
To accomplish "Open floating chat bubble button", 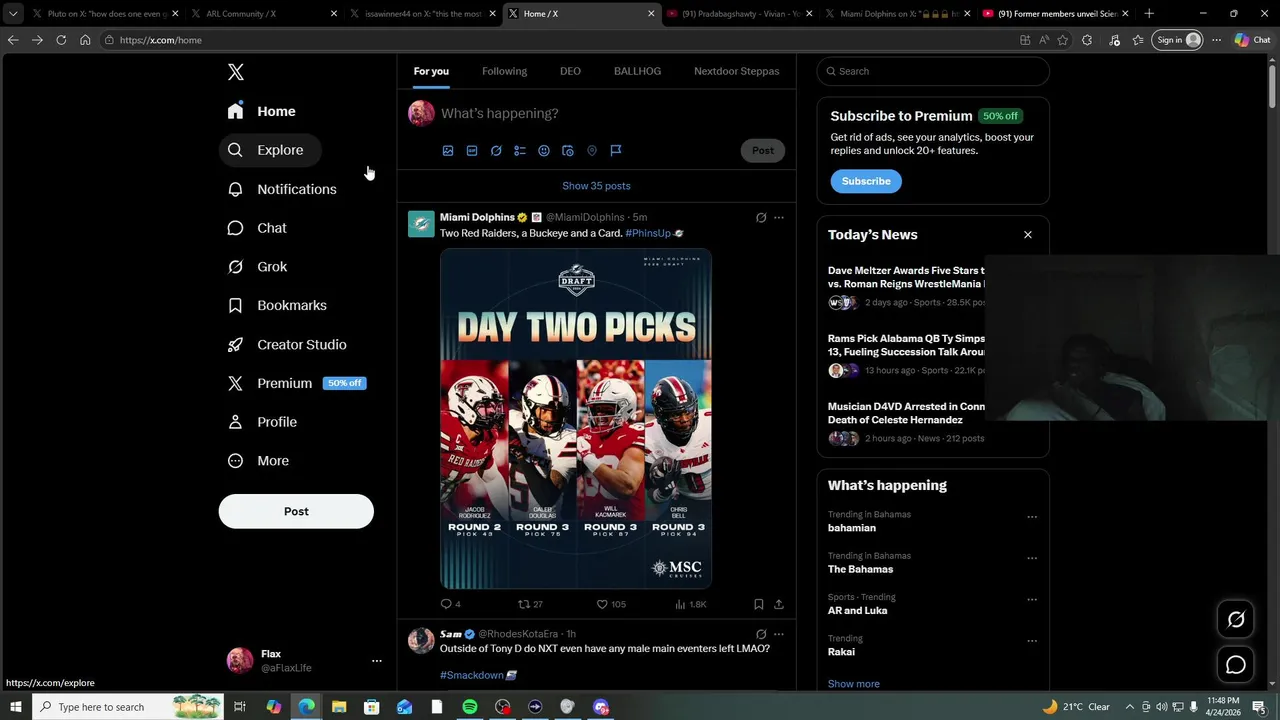I will click(1236, 665).
